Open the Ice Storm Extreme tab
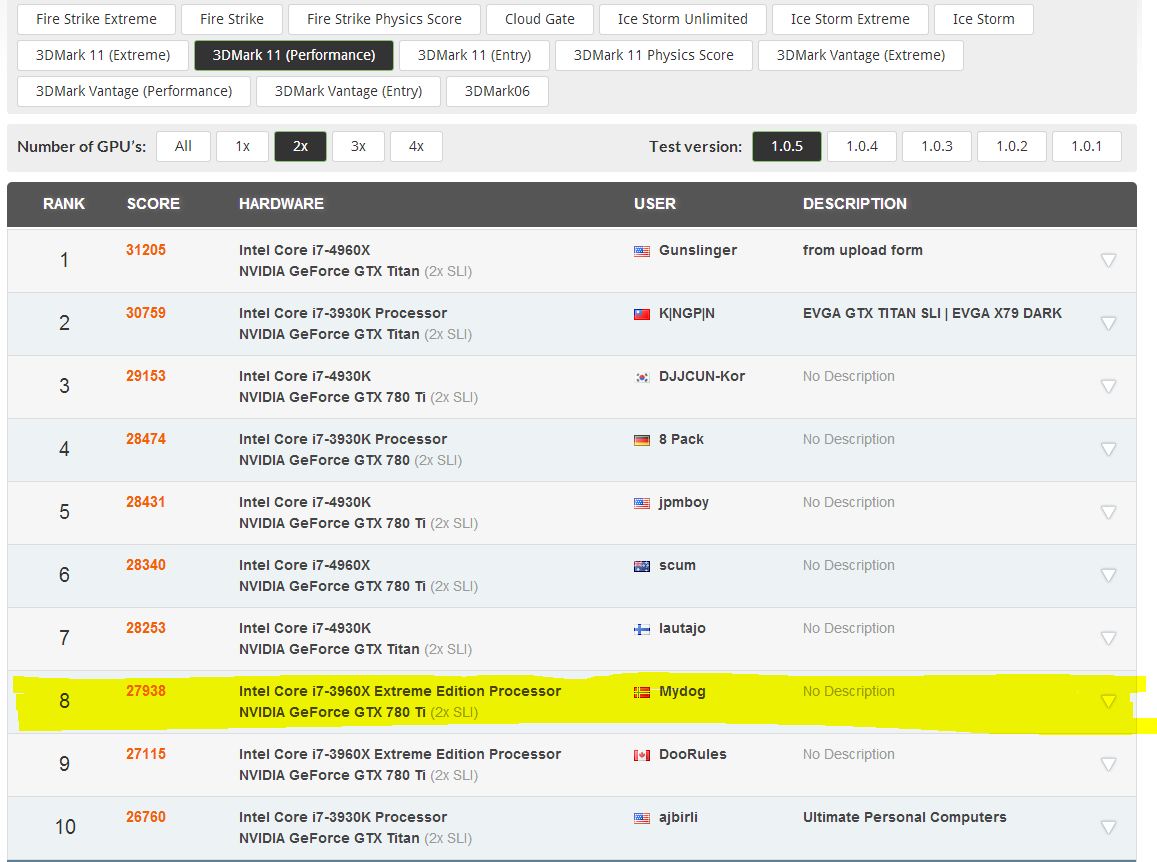 [x=850, y=19]
